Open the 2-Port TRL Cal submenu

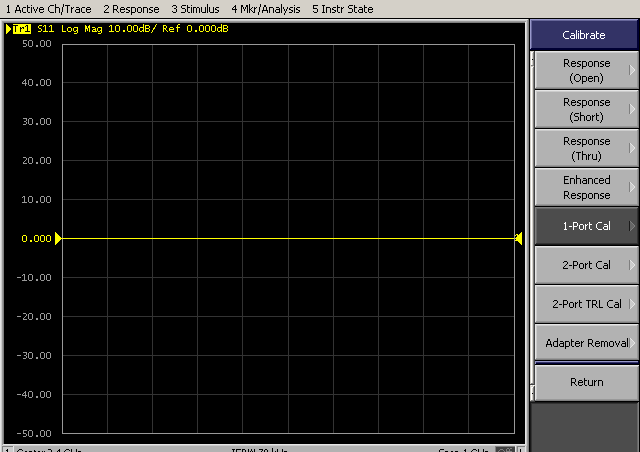[x=586, y=304]
